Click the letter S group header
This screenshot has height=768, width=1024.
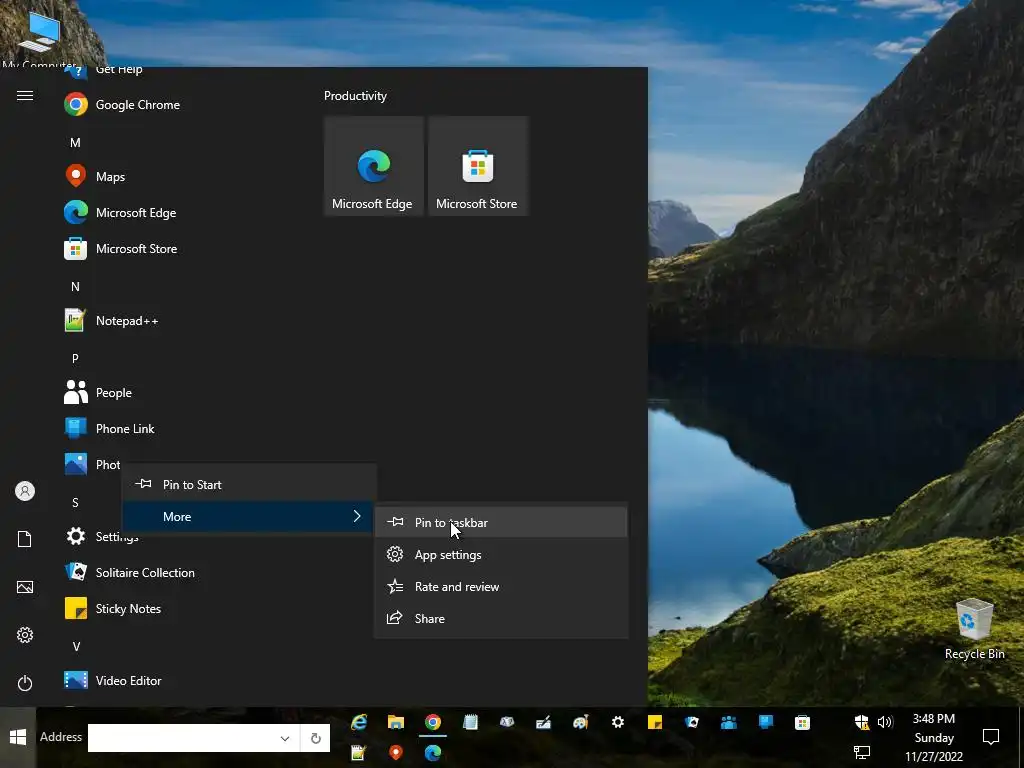pyautogui.click(x=75, y=502)
